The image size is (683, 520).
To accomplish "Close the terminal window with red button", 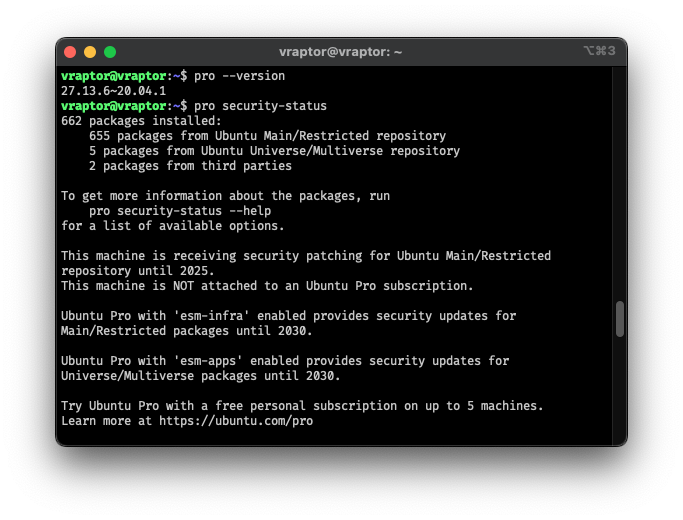I will 70,52.
